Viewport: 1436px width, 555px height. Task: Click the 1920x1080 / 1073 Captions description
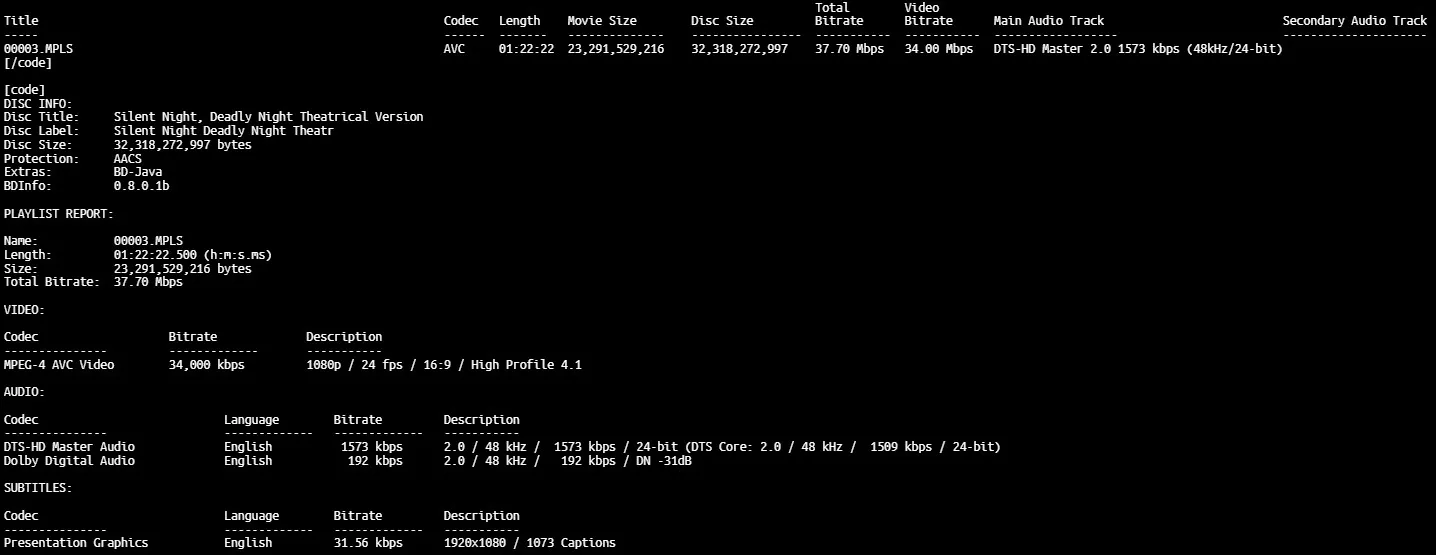point(529,543)
